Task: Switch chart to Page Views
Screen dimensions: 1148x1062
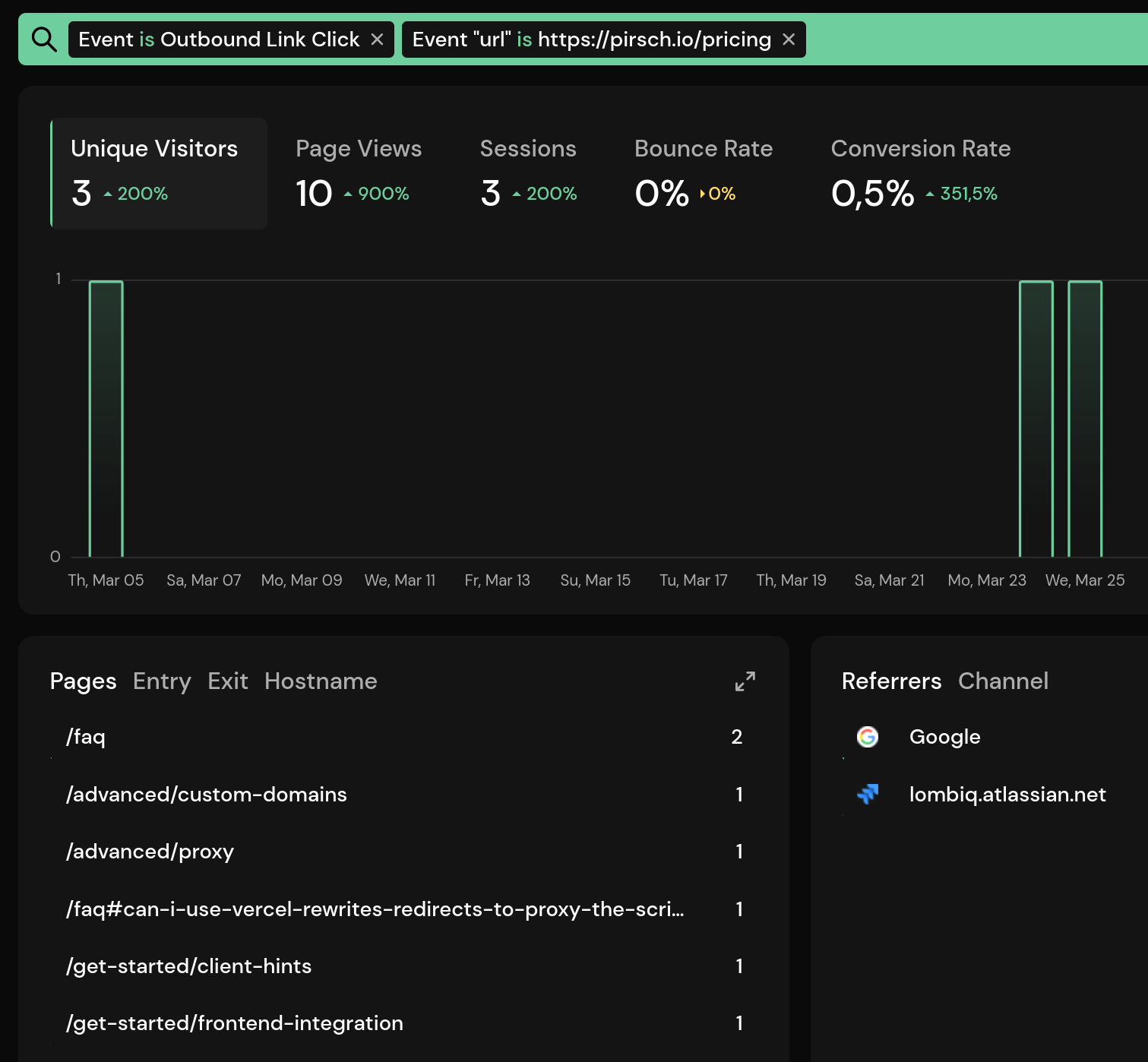Action: [x=358, y=173]
